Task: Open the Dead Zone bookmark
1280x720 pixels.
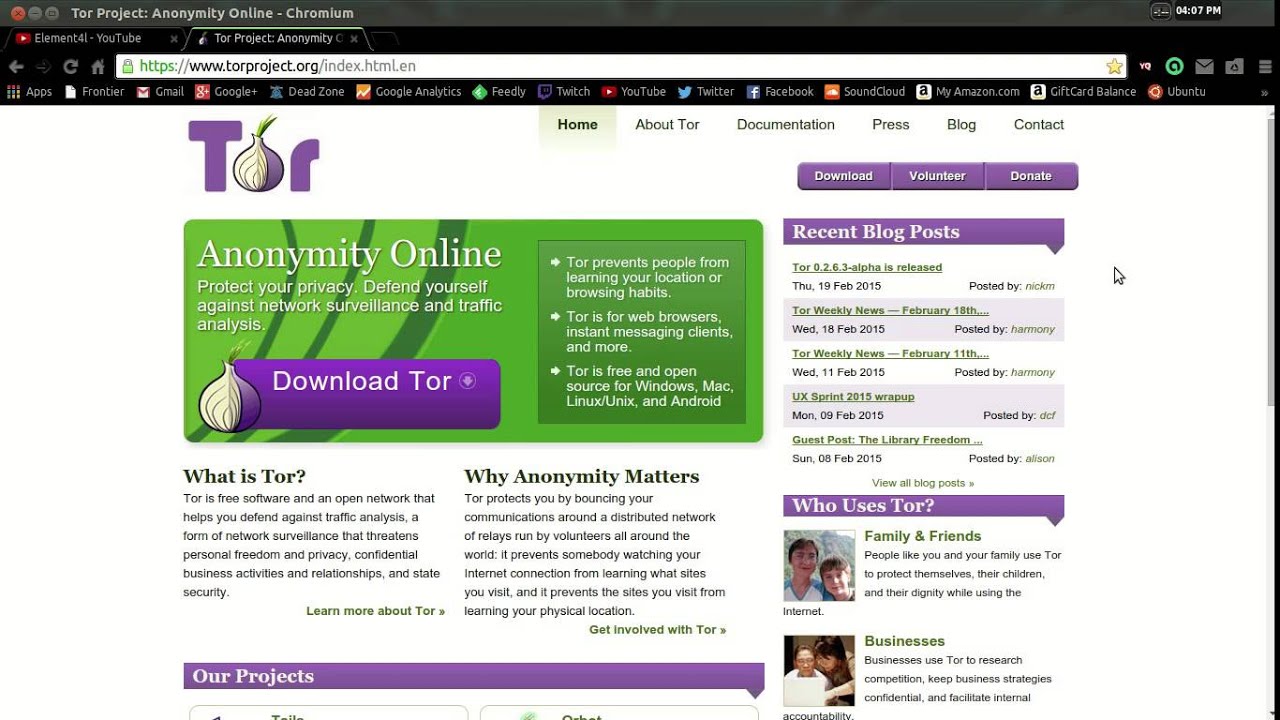Action: 306,91
